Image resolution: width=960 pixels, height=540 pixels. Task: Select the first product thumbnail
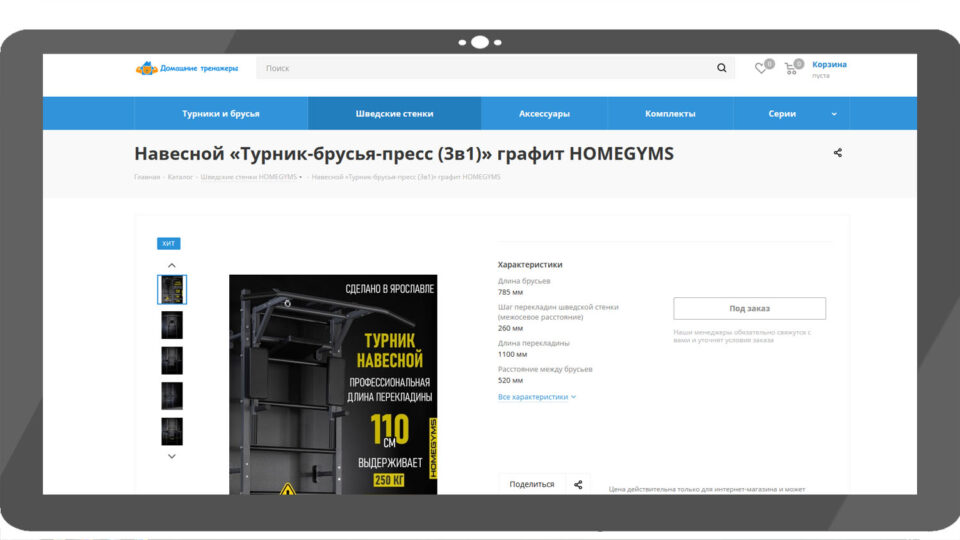pos(172,290)
